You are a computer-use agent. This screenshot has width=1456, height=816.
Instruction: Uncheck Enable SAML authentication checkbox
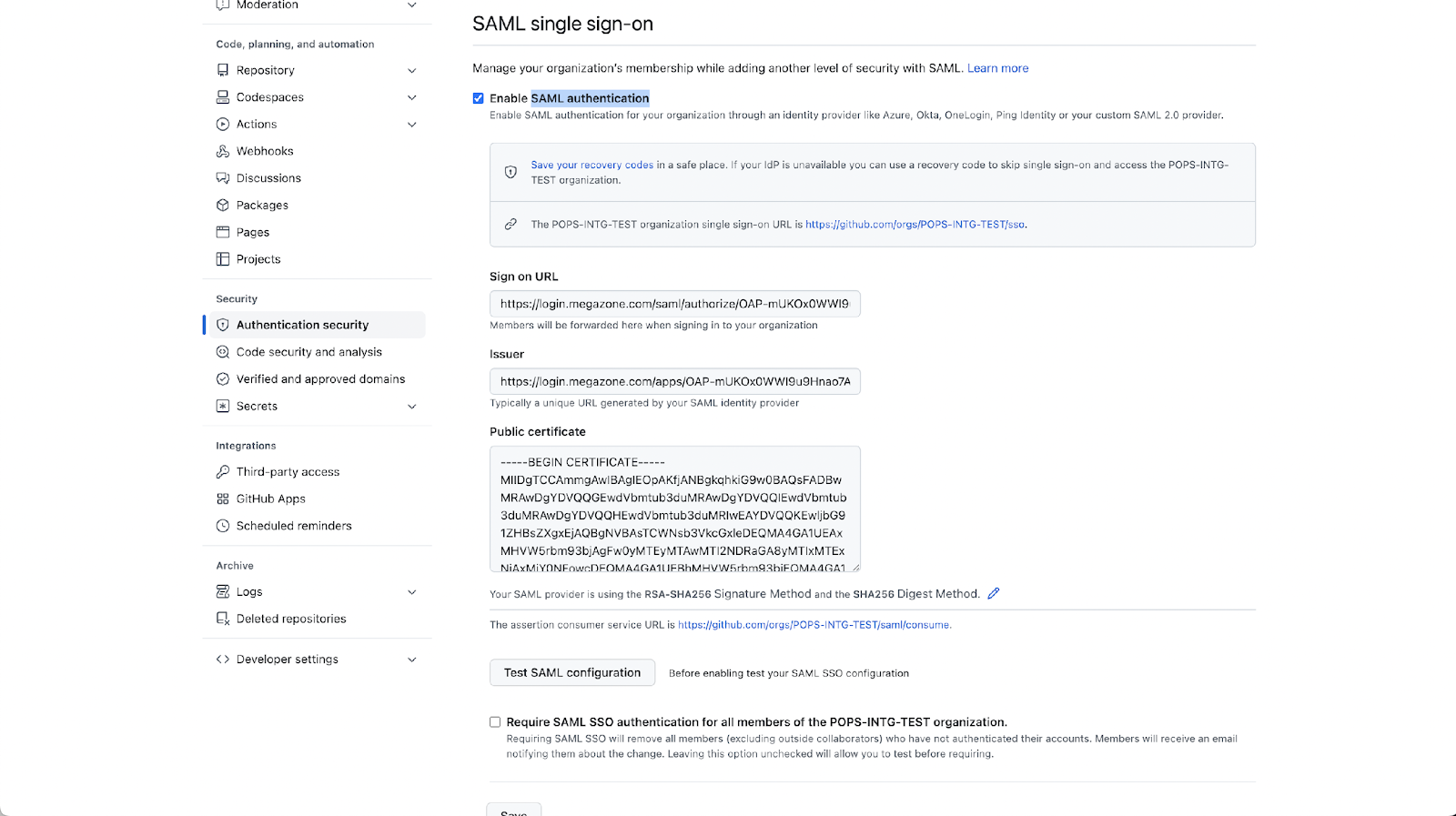479,98
